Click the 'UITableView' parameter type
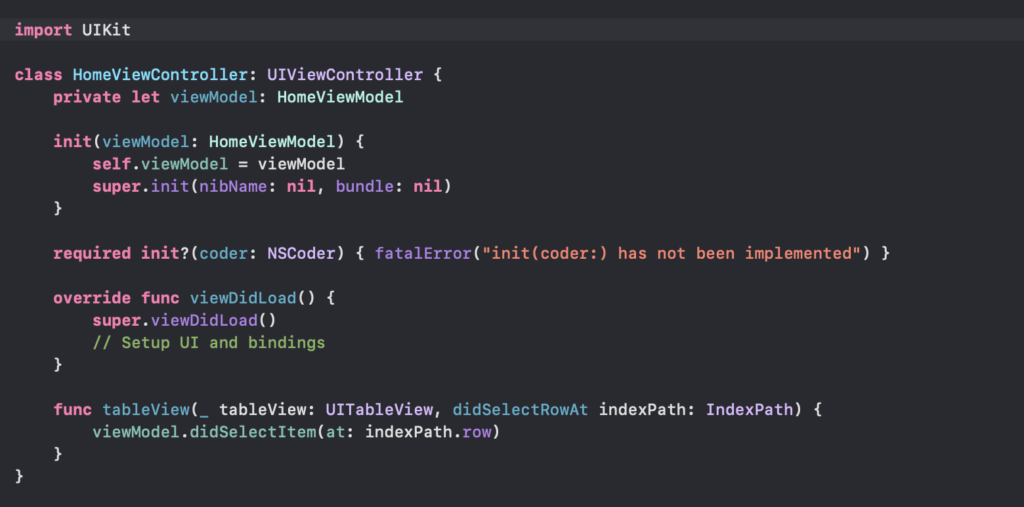This screenshot has height=507, width=1024. (x=378, y=410)
